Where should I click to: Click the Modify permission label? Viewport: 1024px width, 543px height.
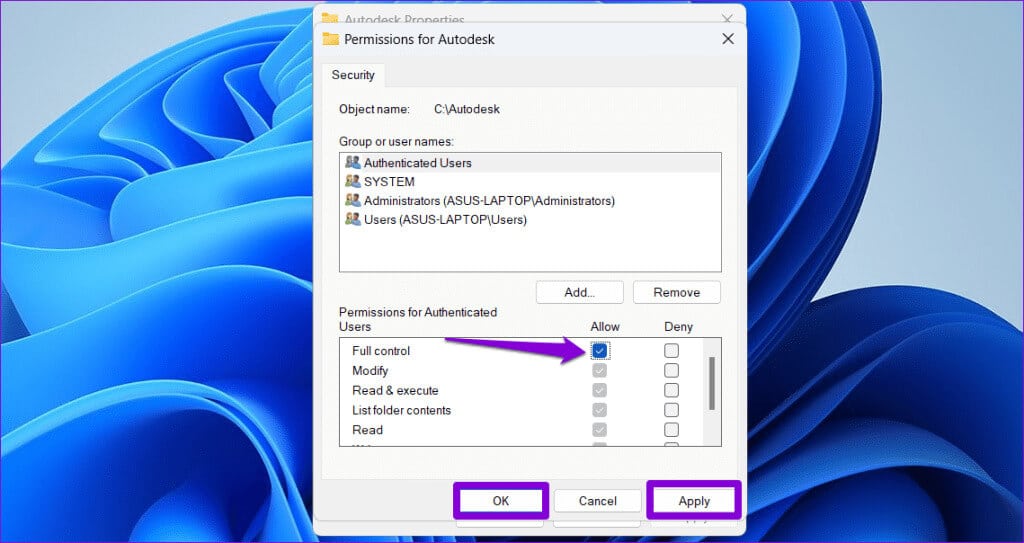coord(370,370)
